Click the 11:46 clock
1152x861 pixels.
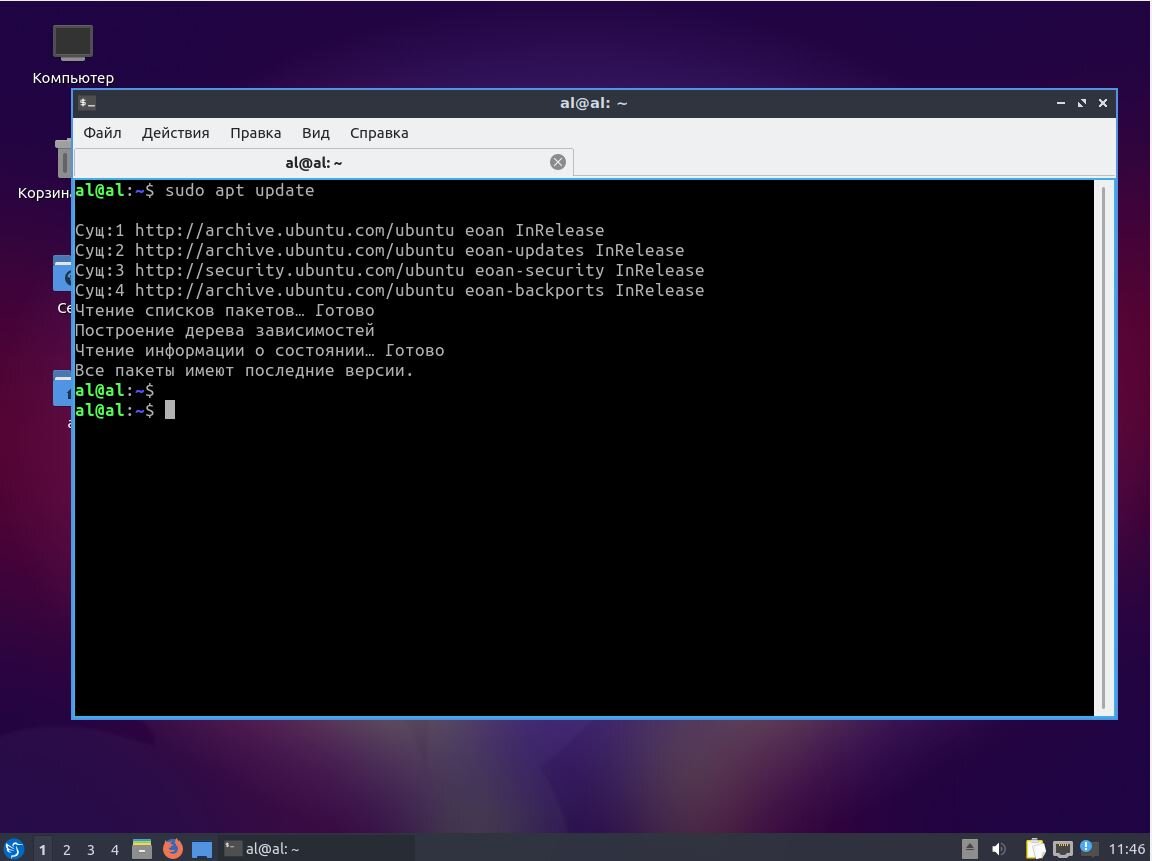[x=1126, y=849]
